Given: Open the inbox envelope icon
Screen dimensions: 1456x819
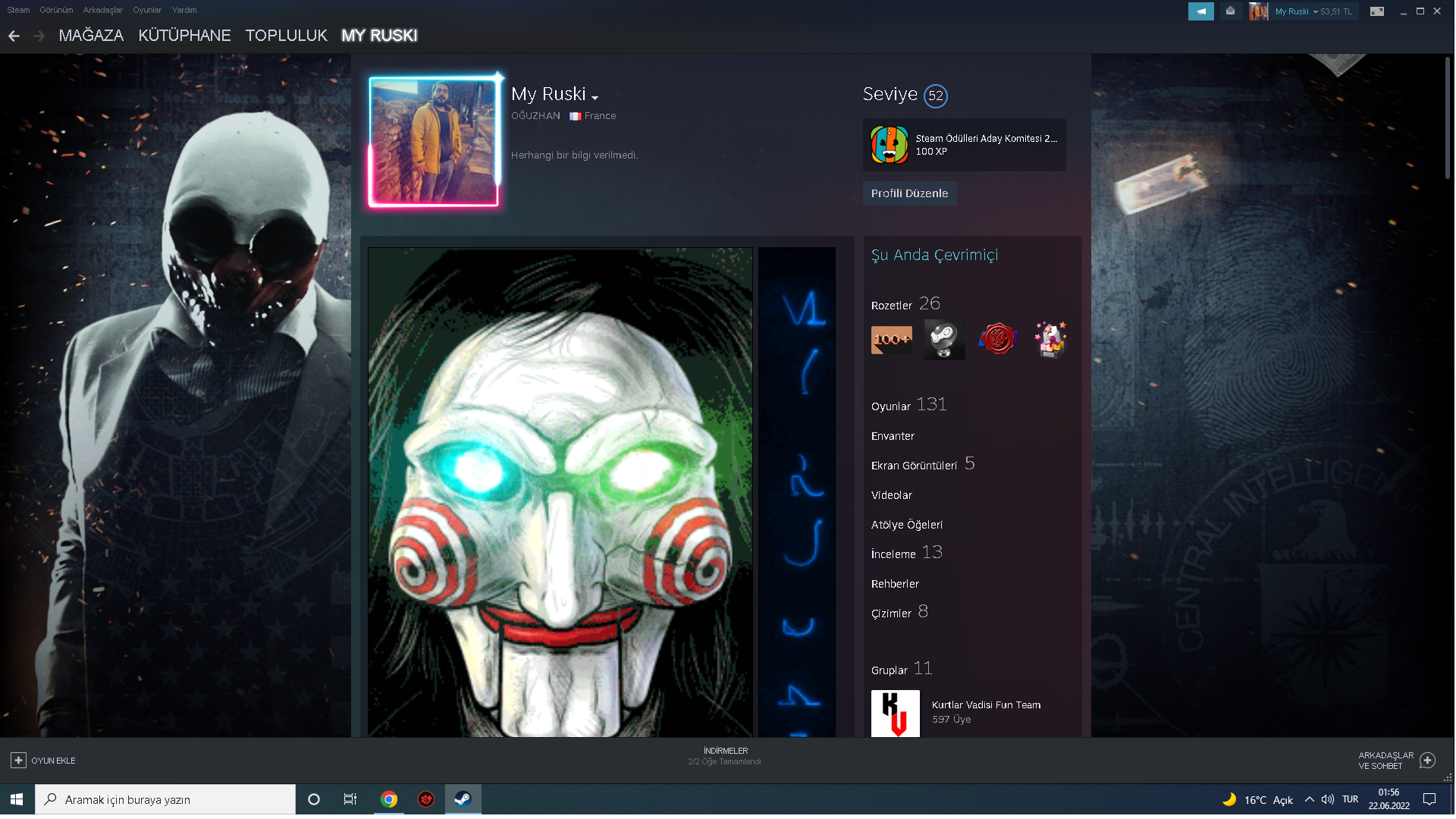Looking at the screenshot, I should [1230, 11].
